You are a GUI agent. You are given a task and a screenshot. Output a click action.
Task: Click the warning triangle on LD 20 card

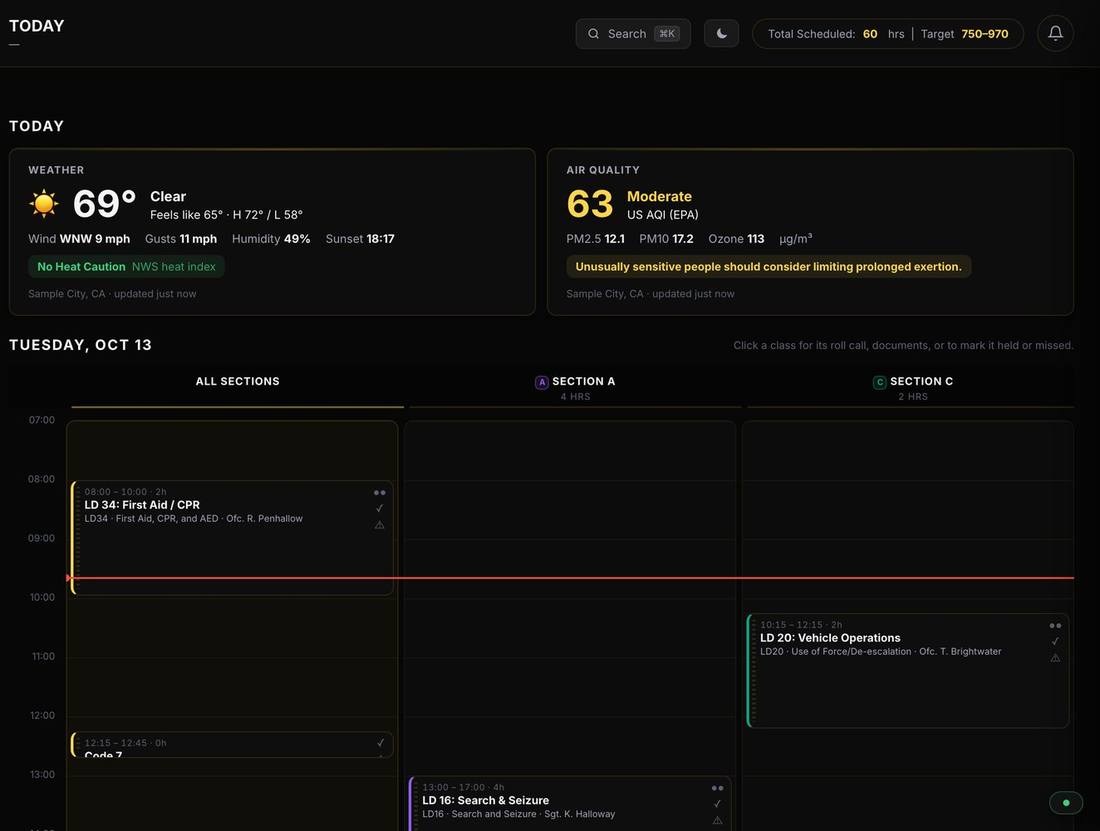[1055, 658]
